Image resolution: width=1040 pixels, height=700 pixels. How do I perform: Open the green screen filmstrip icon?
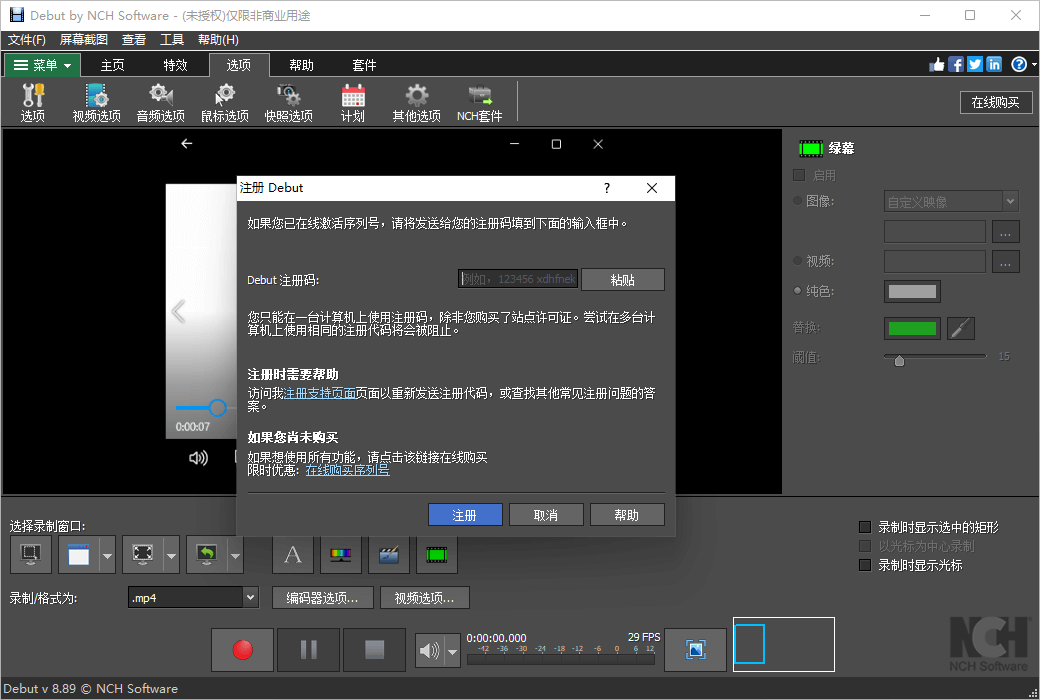click(437, 554)
